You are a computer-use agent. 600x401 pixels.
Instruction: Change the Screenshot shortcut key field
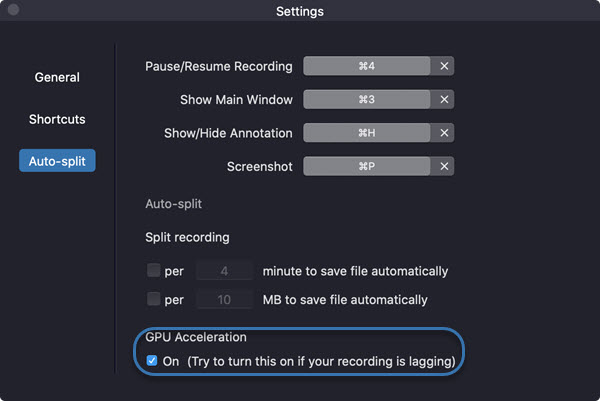click(x=367, y=166)
